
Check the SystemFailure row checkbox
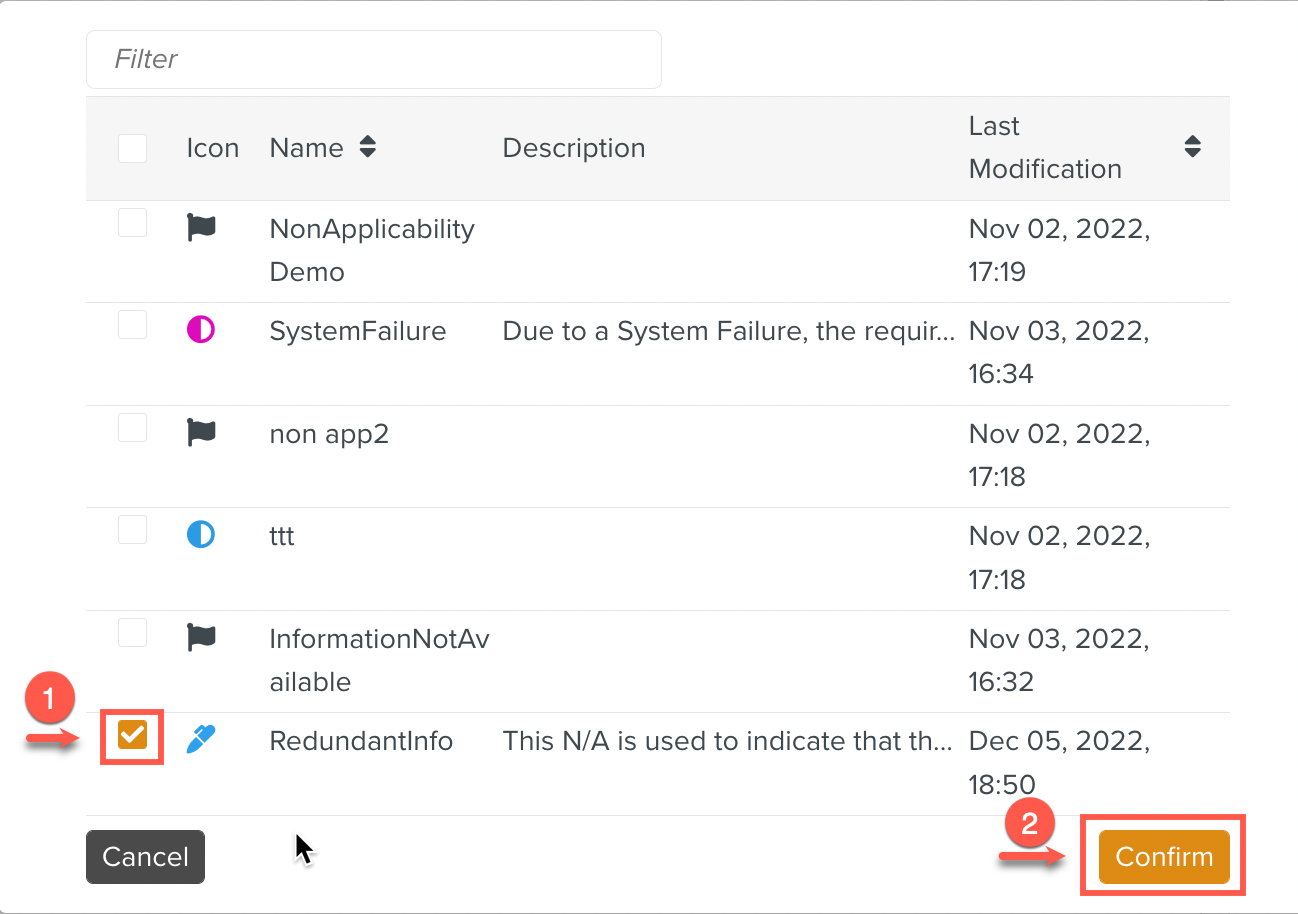pyautogui.click(x=132, y=325)
